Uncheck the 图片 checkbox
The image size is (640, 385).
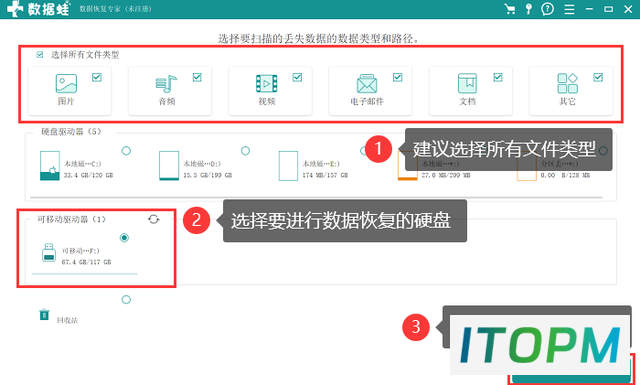[97, 77]
